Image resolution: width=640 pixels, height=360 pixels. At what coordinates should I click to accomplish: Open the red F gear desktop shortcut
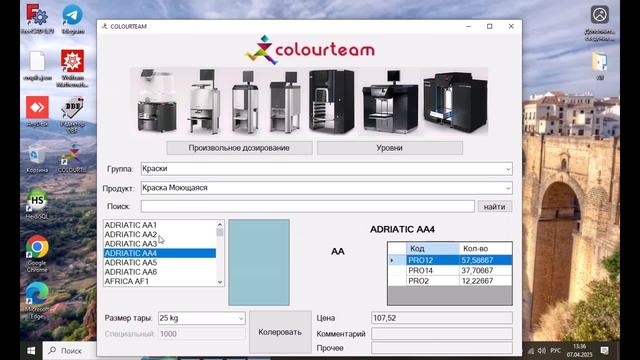tap(37, 19)
